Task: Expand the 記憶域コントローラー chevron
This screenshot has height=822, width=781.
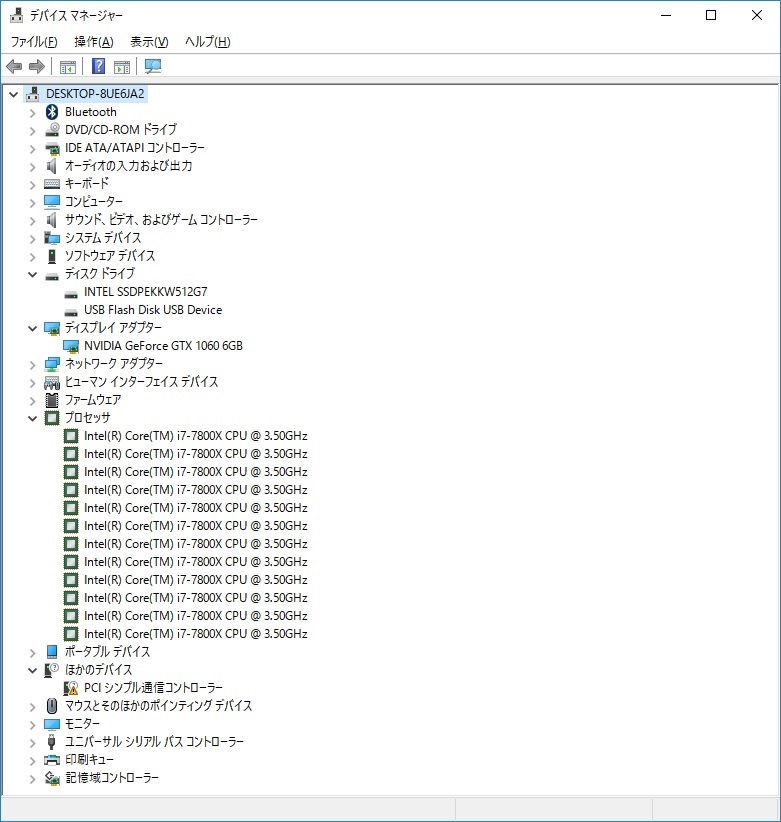Action: point(32,778)
